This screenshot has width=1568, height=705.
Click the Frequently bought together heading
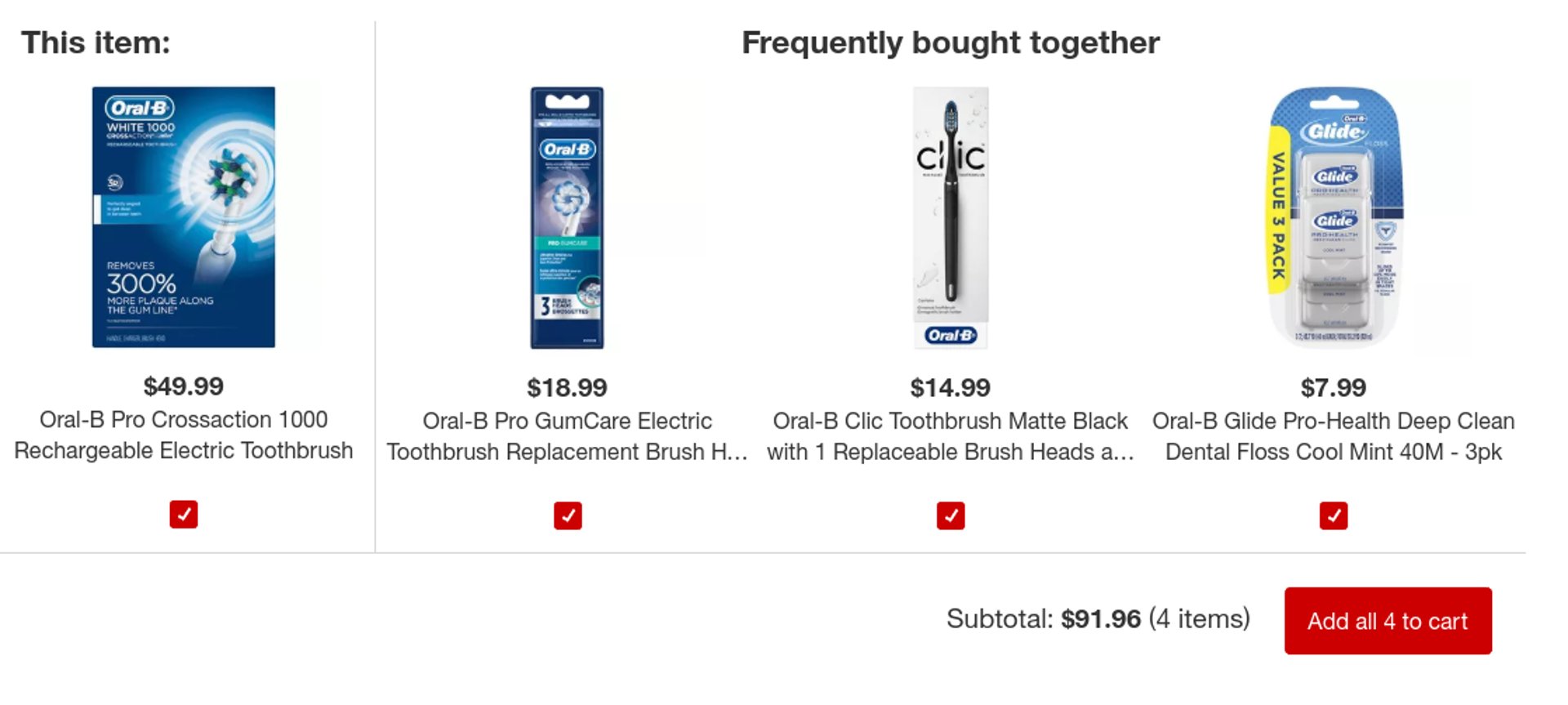tap(951, 42)
